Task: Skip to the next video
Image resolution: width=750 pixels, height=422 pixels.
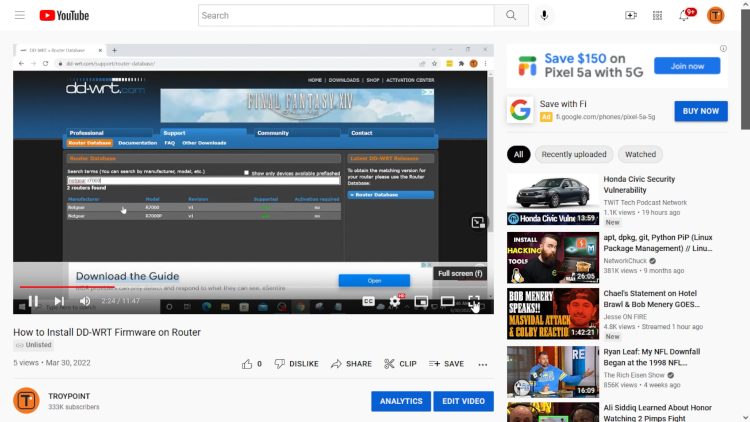Action: 59,301
